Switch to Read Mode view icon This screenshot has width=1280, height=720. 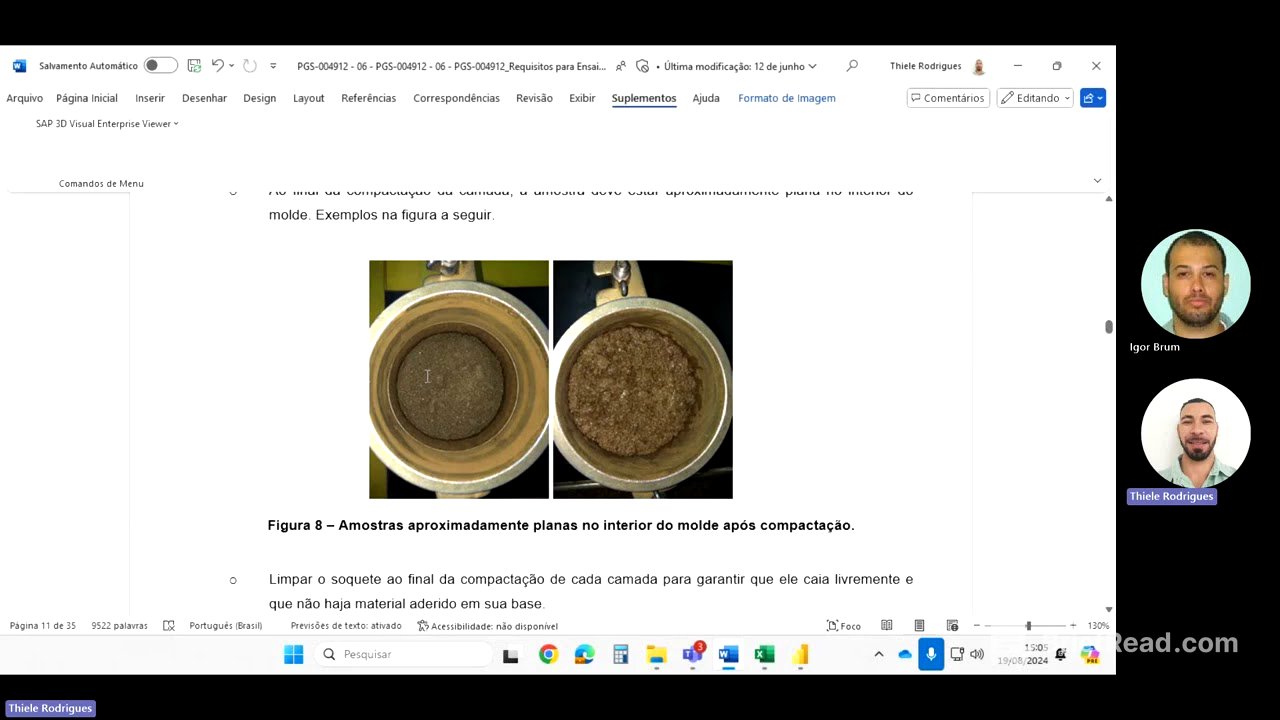click(887, 626)
